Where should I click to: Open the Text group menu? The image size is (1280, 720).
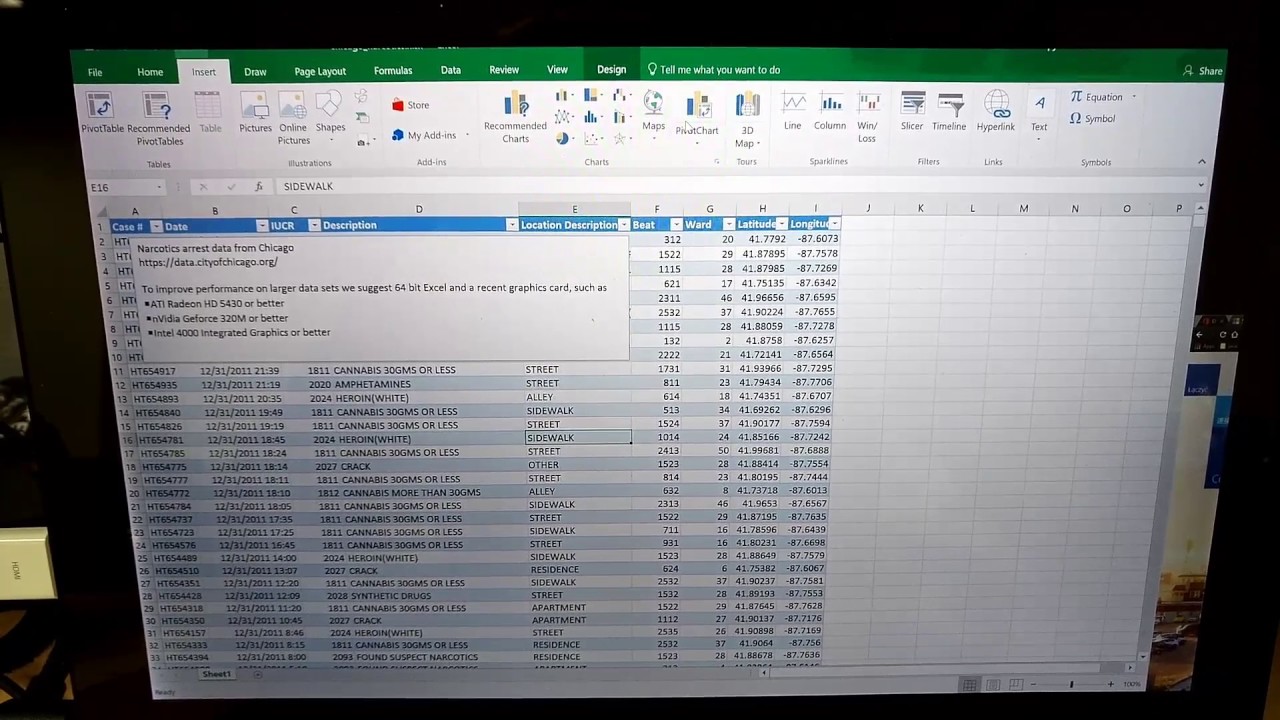[1039, 115]
